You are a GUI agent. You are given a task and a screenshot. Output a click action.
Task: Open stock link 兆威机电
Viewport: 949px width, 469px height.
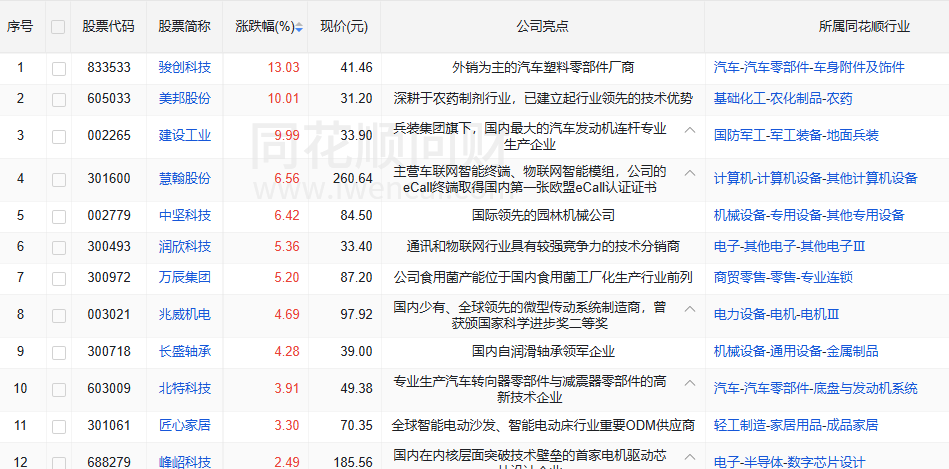(185, 315)
